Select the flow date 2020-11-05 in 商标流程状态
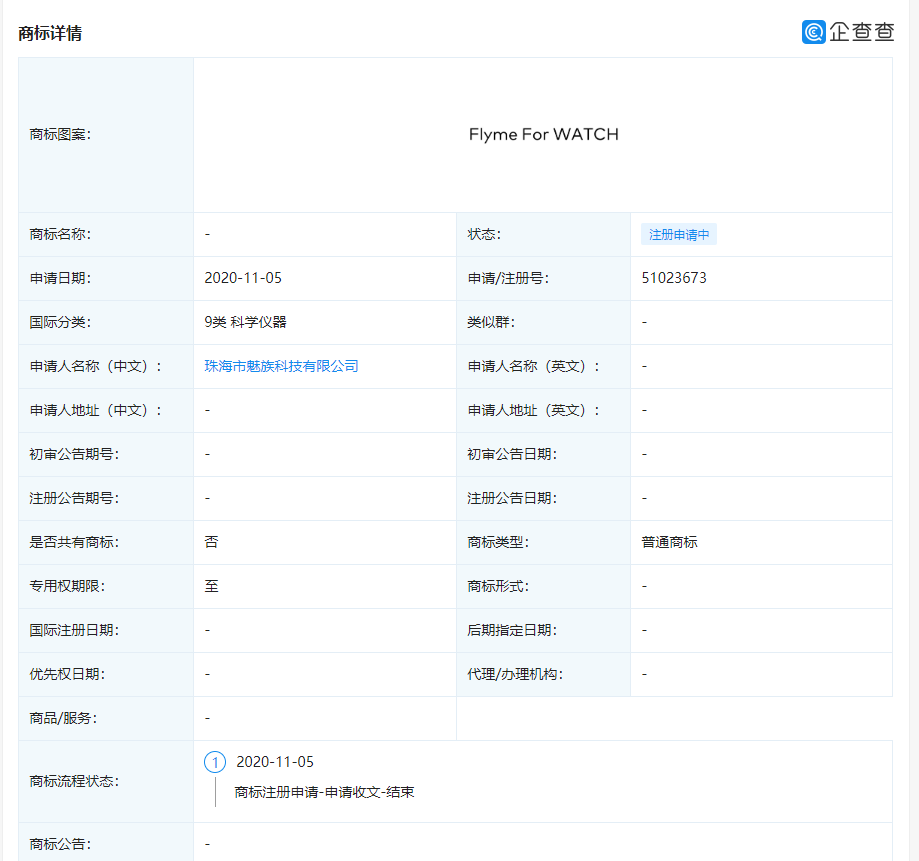Viewport: 919px width, 861px height. [275, 762]
